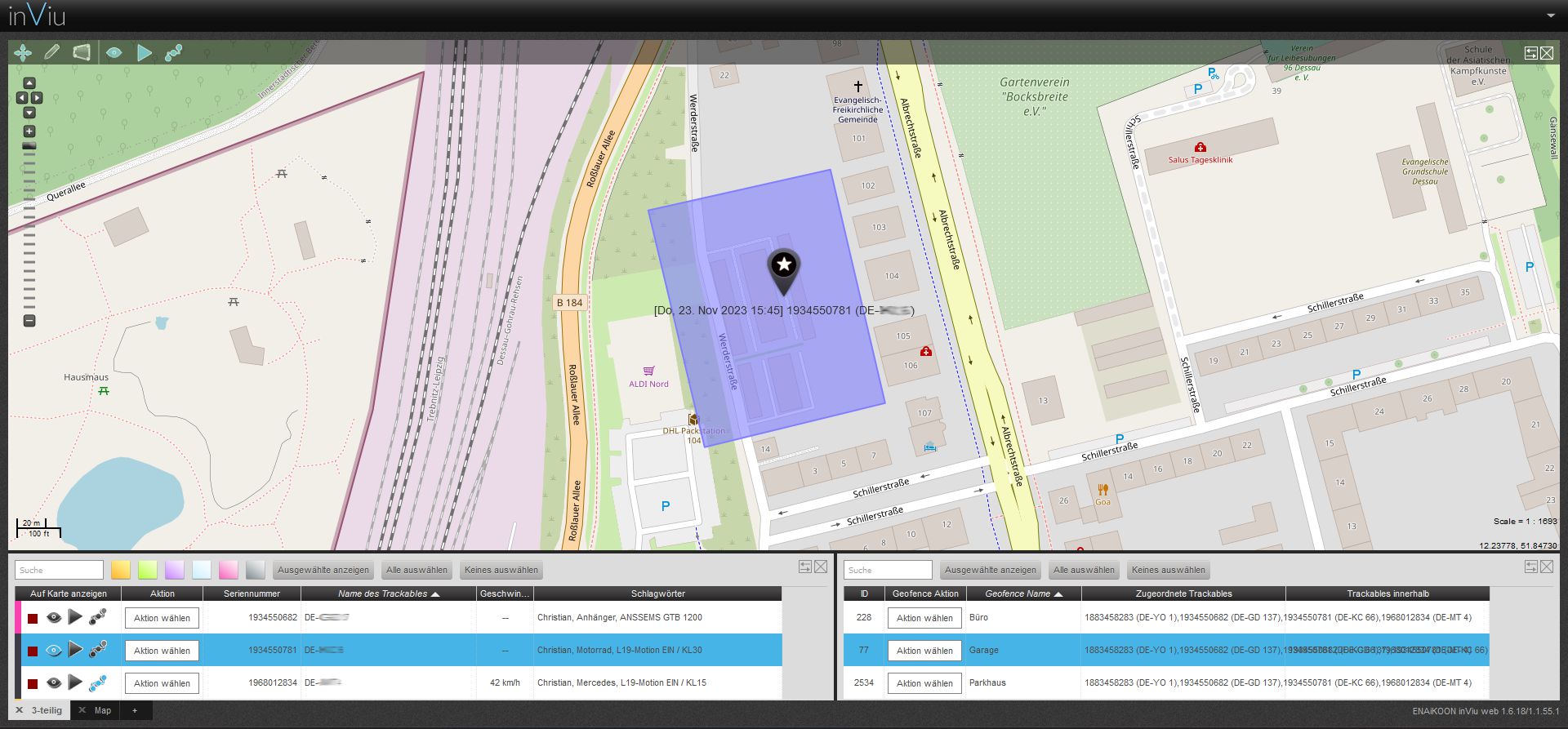Viewport: 1568px width, 729px height.
Task: Open Aktion wählen dropdown for Parkhaus geofence
Action: (x=924, y=683)
